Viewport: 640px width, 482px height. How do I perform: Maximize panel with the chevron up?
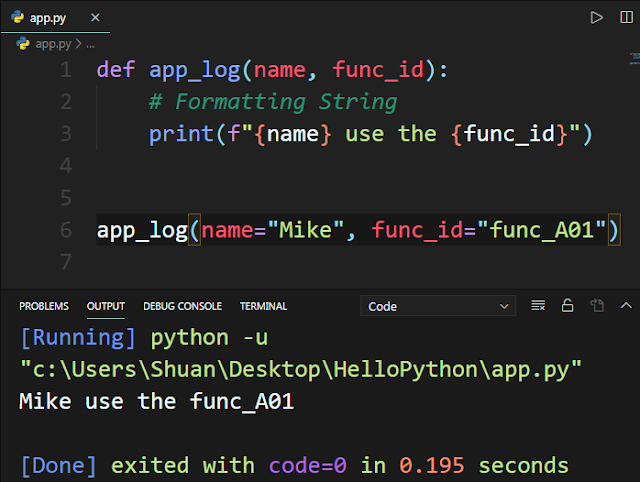tap(626, 305)
